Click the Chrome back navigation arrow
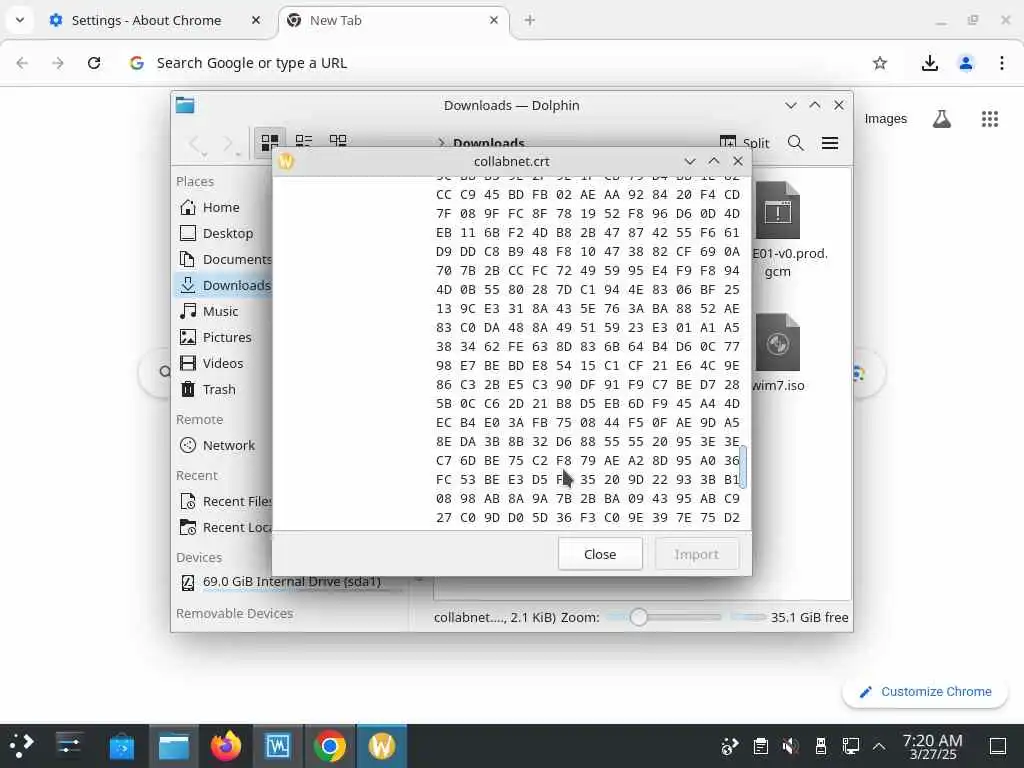The height and width of the screenshot is (768, 1024). click(22, 63)
